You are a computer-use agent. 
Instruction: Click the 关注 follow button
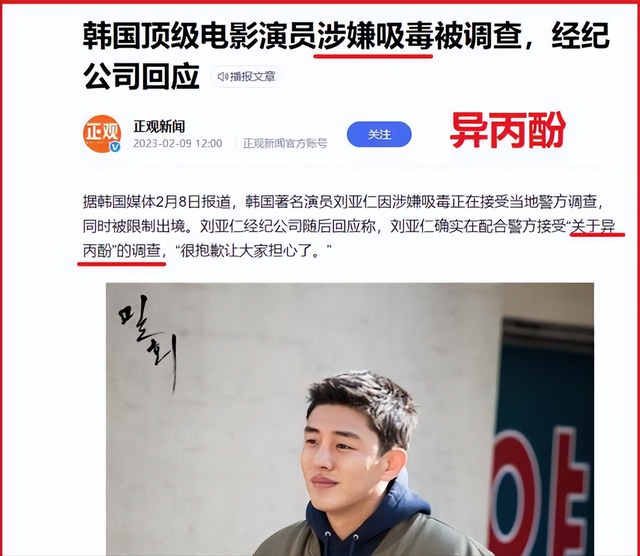coord(379,134)
